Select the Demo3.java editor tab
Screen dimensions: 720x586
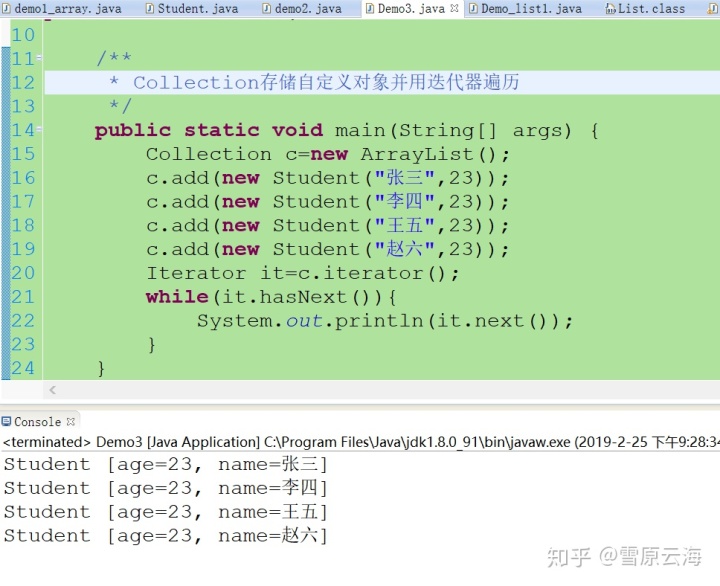tap(411, 9)
